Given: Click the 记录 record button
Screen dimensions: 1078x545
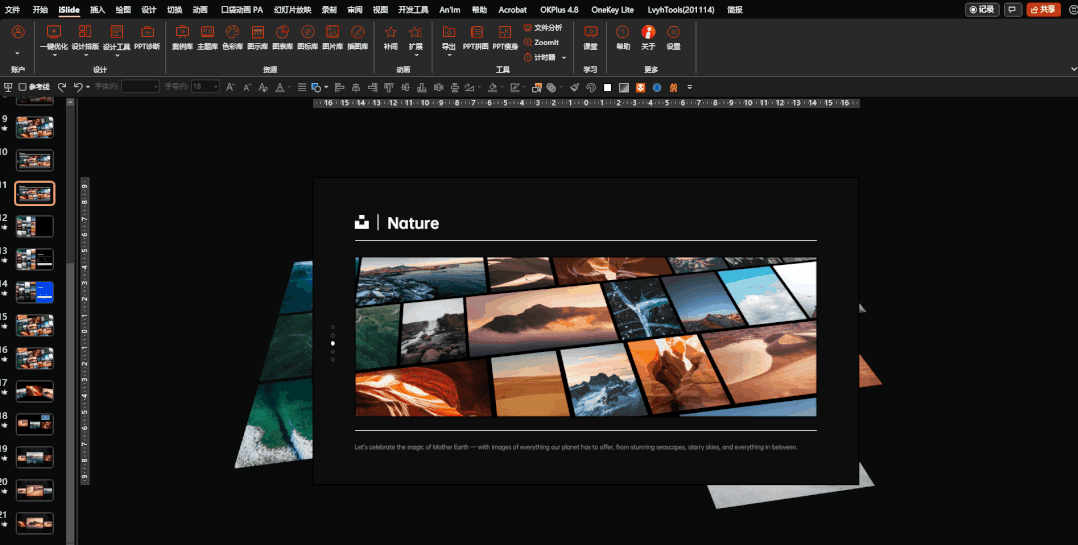Looking at the screenshot, I should coord(982,10).
